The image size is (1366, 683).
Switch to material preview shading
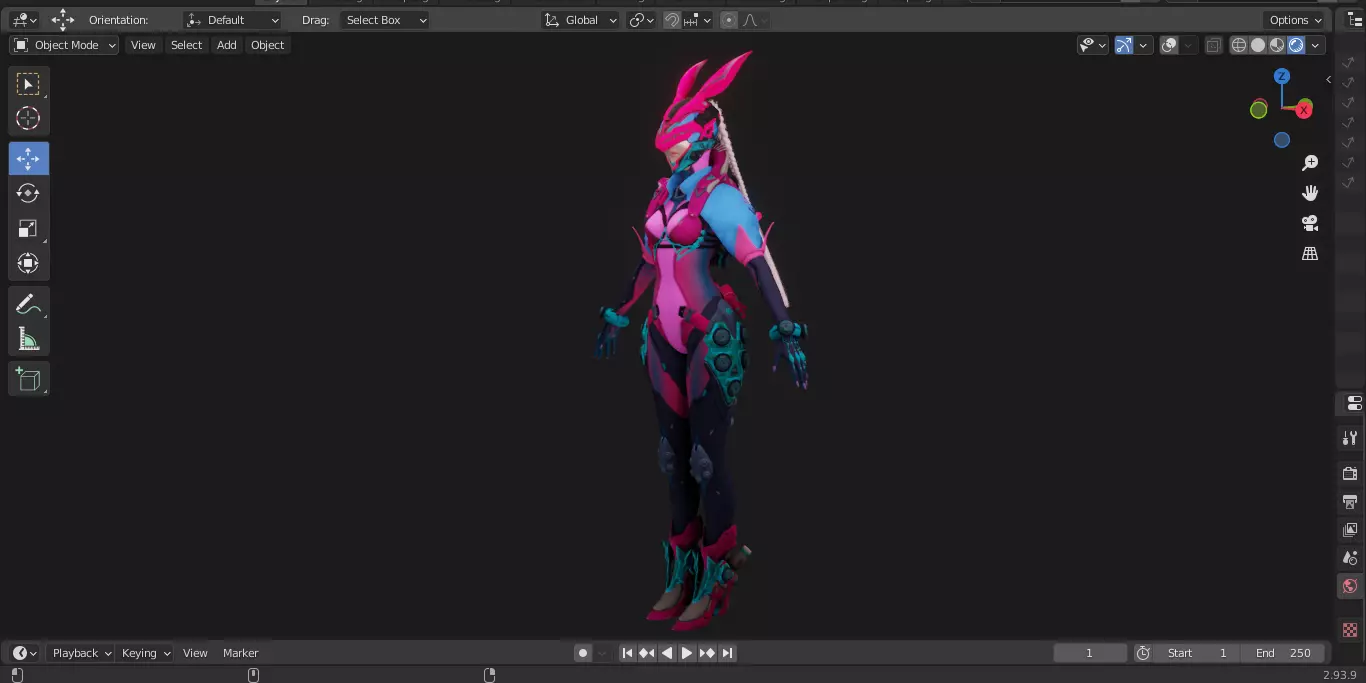tap(1277, 45)
